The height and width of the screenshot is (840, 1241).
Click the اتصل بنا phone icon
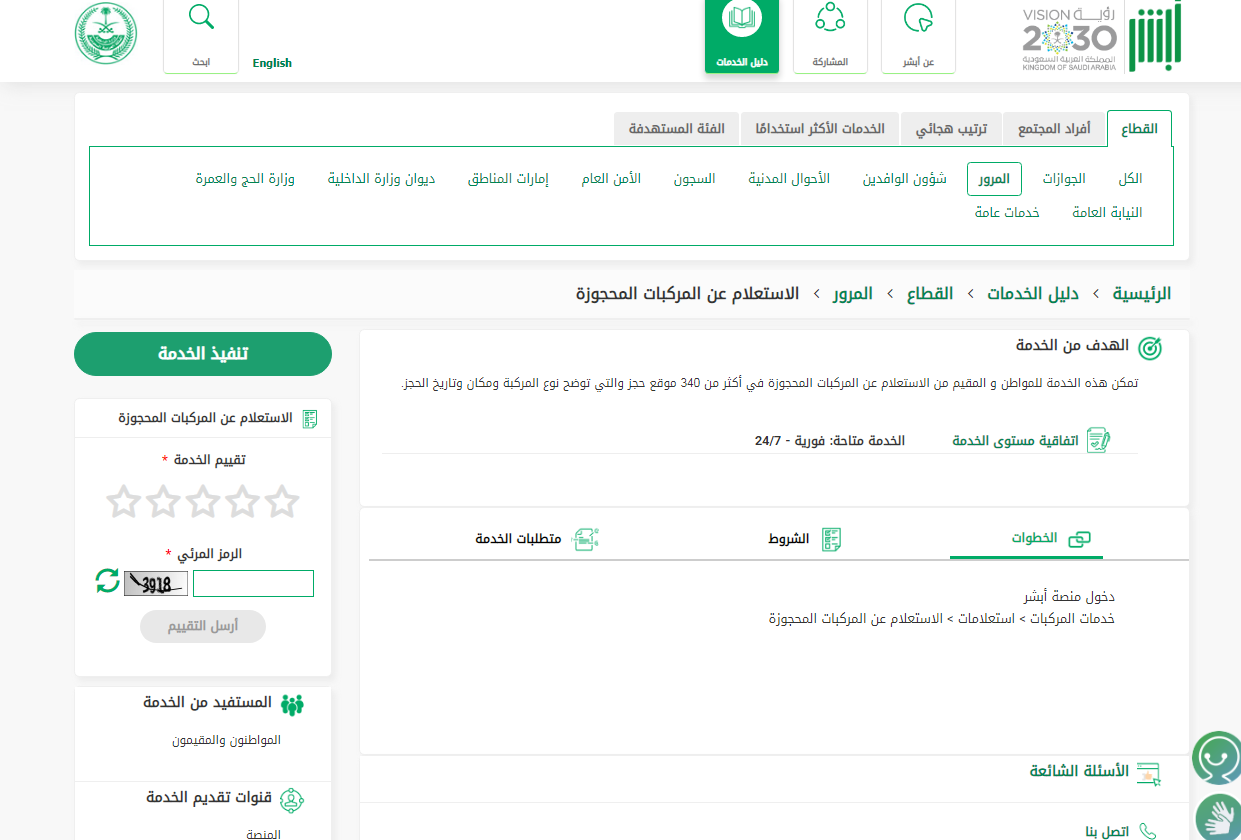click(x=1147, y=831)
